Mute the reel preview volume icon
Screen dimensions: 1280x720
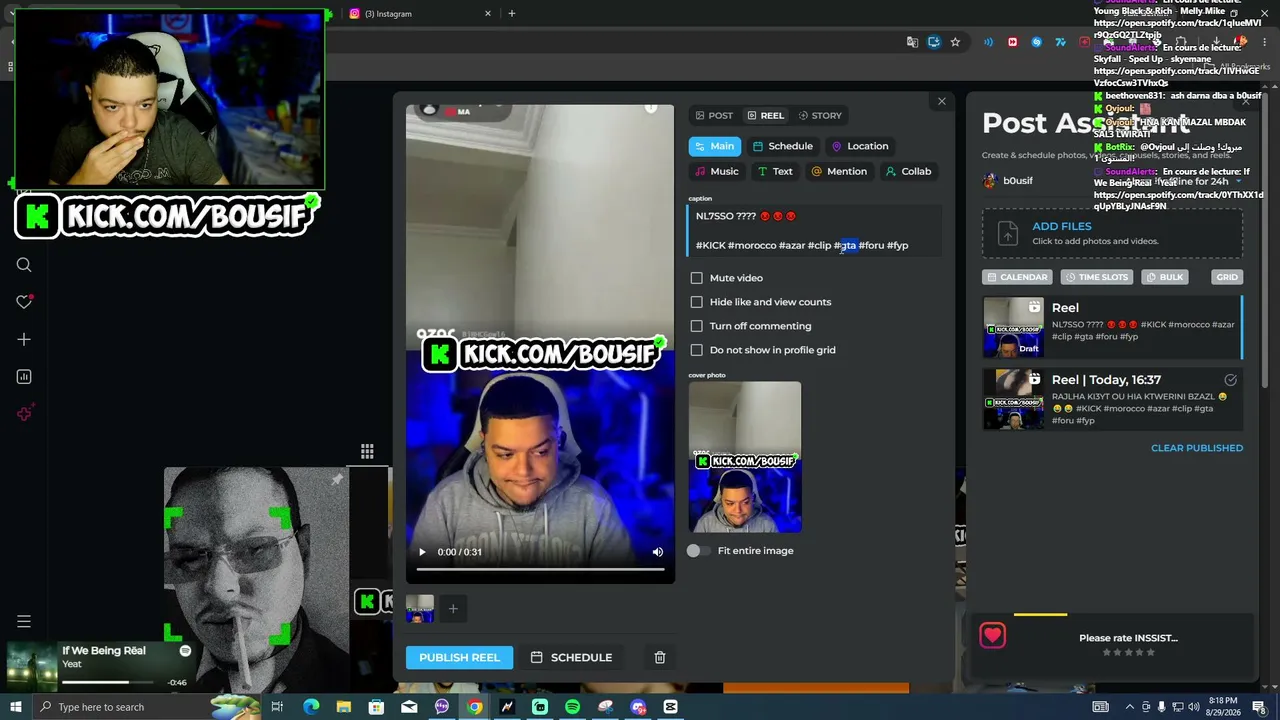tap(657, 552)
